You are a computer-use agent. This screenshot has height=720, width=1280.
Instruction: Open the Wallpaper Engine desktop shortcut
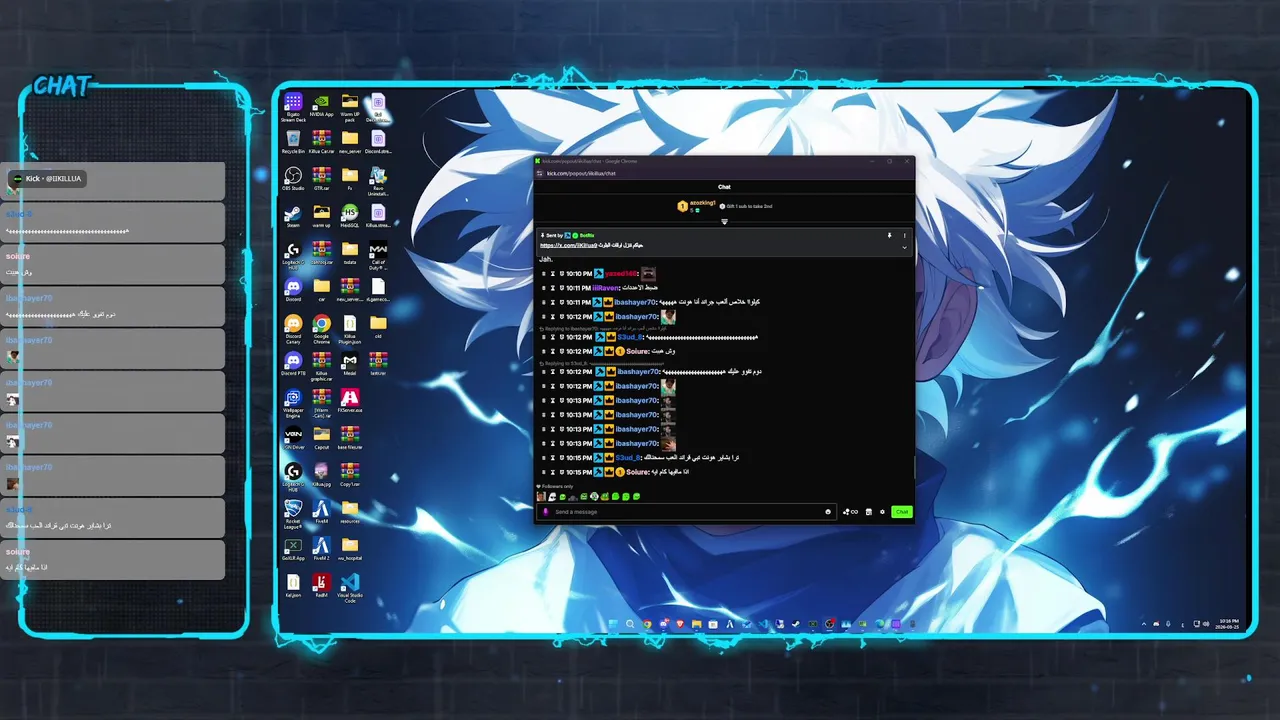293,403
